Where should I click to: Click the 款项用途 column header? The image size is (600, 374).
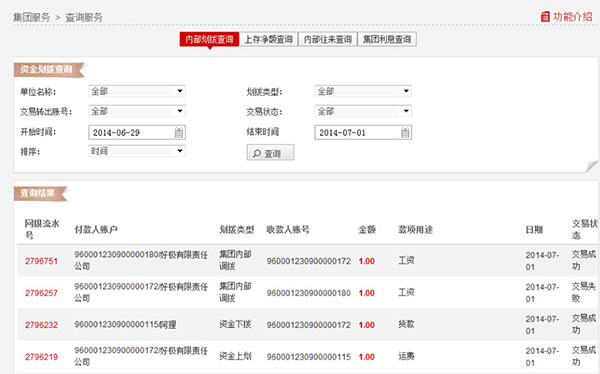[416, 230]
